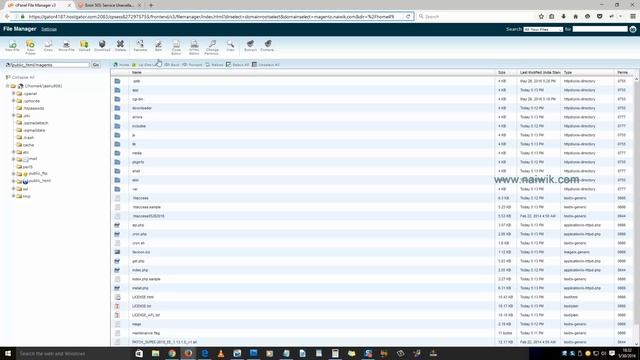Click the Copy toolbar icon
640x360 pixels.
48,46
